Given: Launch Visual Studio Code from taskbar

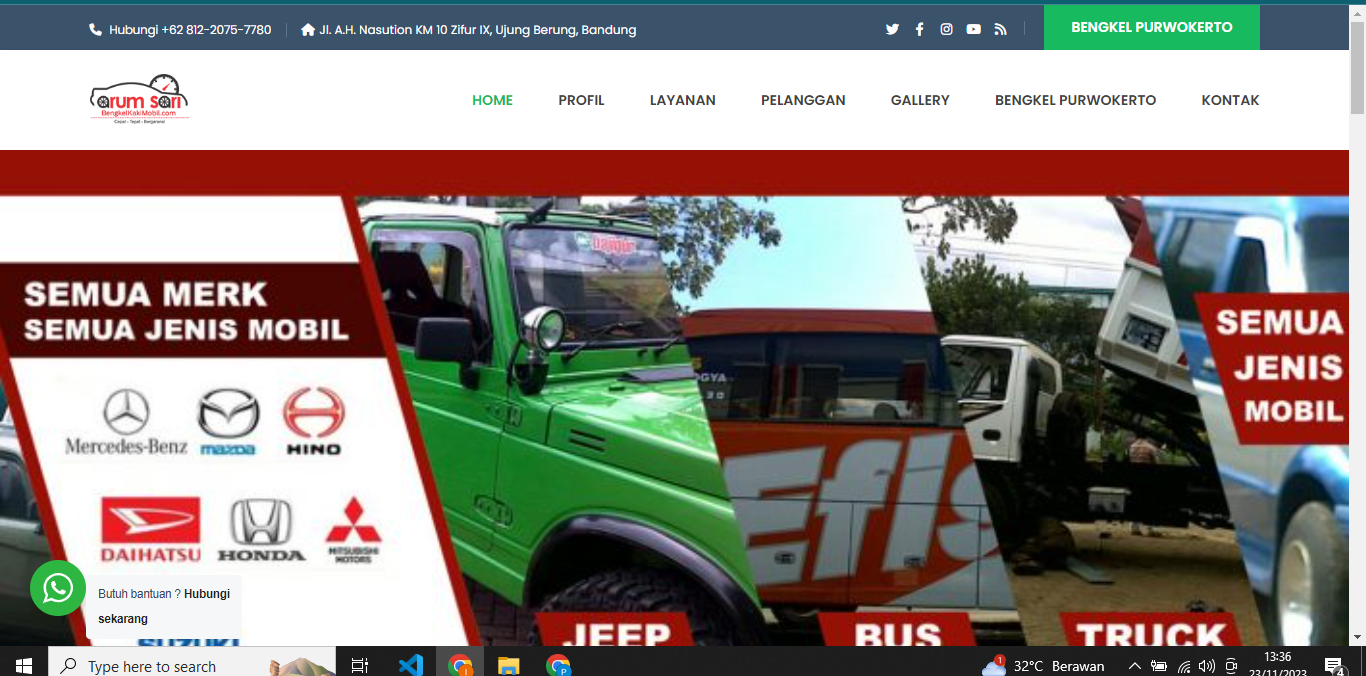Looking at the screenshot, I should (410, 665).
